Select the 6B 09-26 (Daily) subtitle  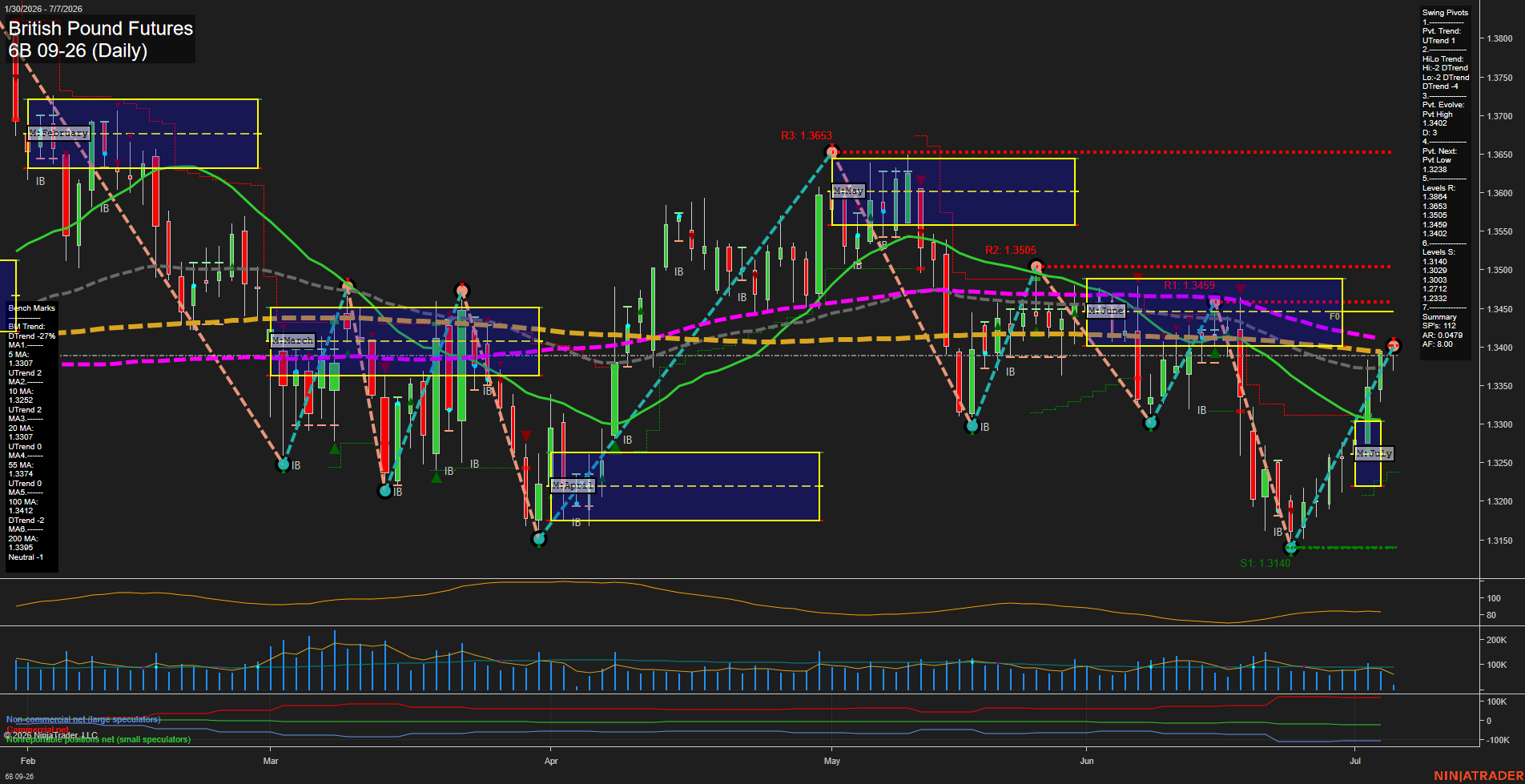pyautogui.click(x=78, y=51)
